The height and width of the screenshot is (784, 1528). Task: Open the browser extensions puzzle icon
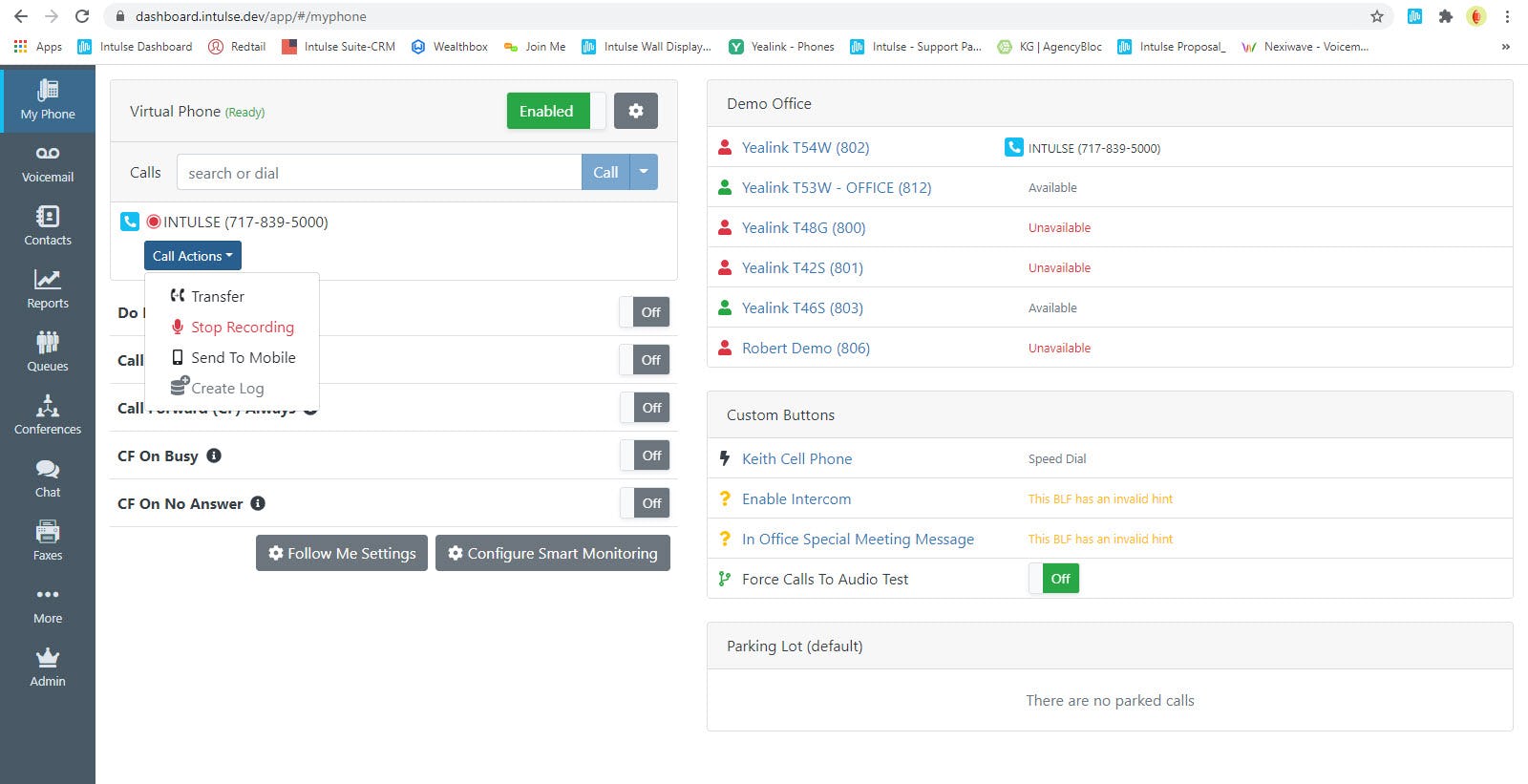coord(1446,16)
